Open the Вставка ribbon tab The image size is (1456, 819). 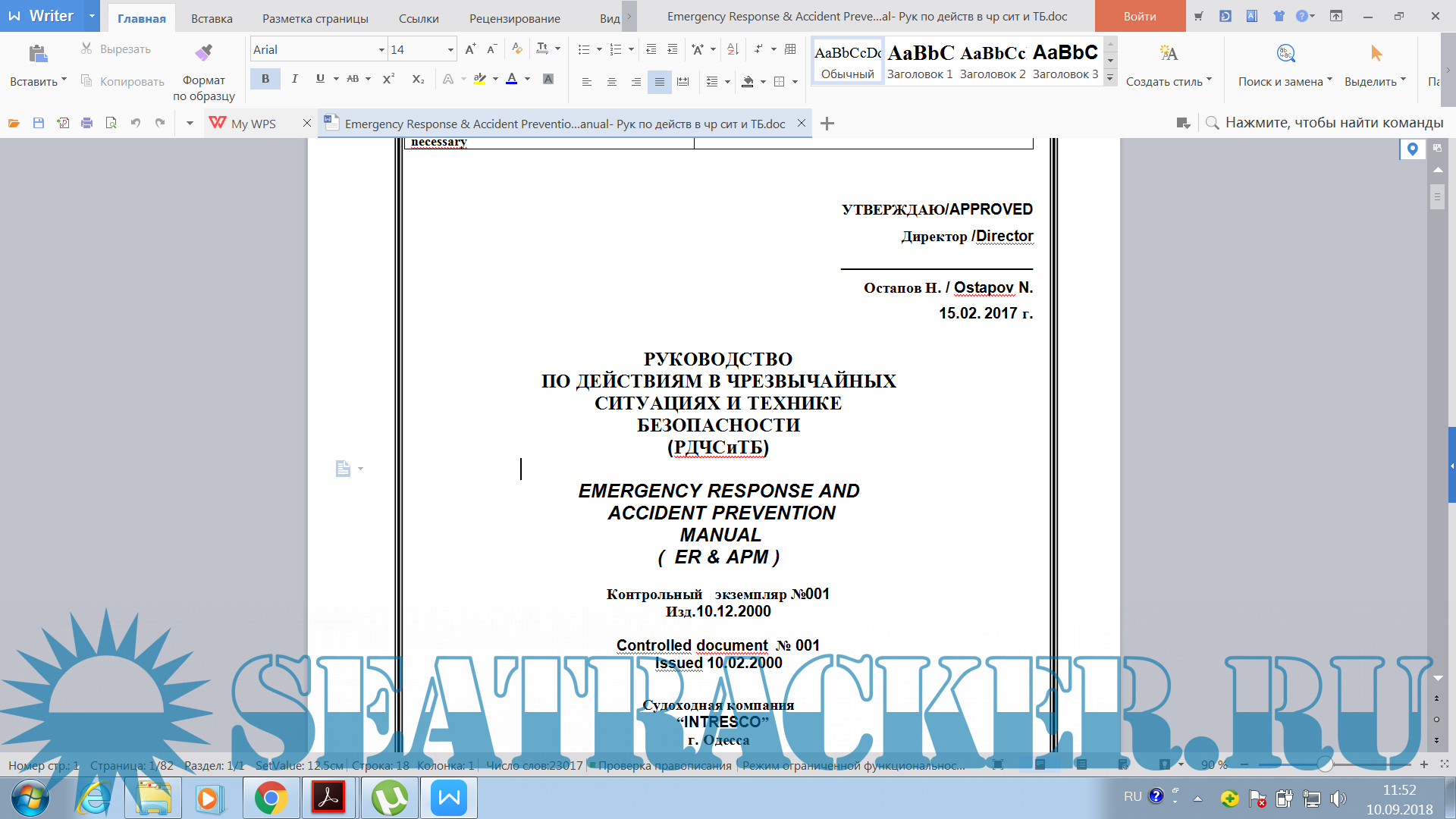pos(212,18)
